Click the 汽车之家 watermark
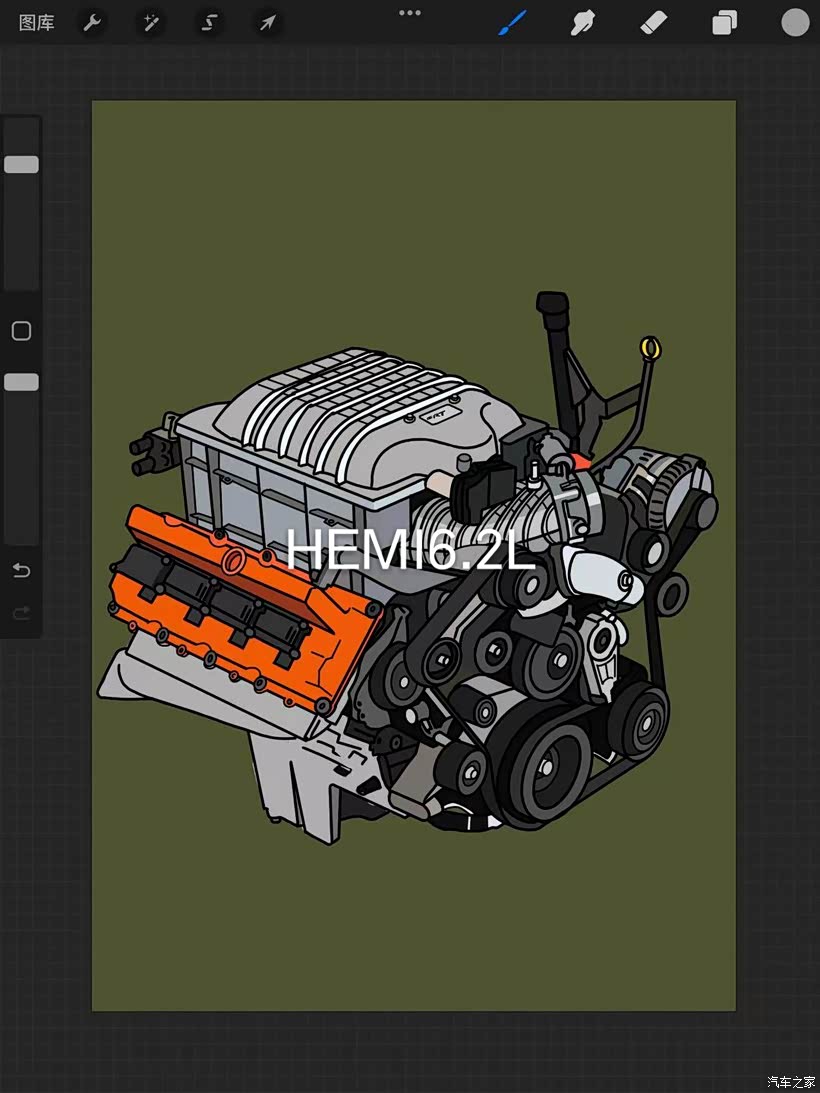820x1093 pixels. point(791,1081)
